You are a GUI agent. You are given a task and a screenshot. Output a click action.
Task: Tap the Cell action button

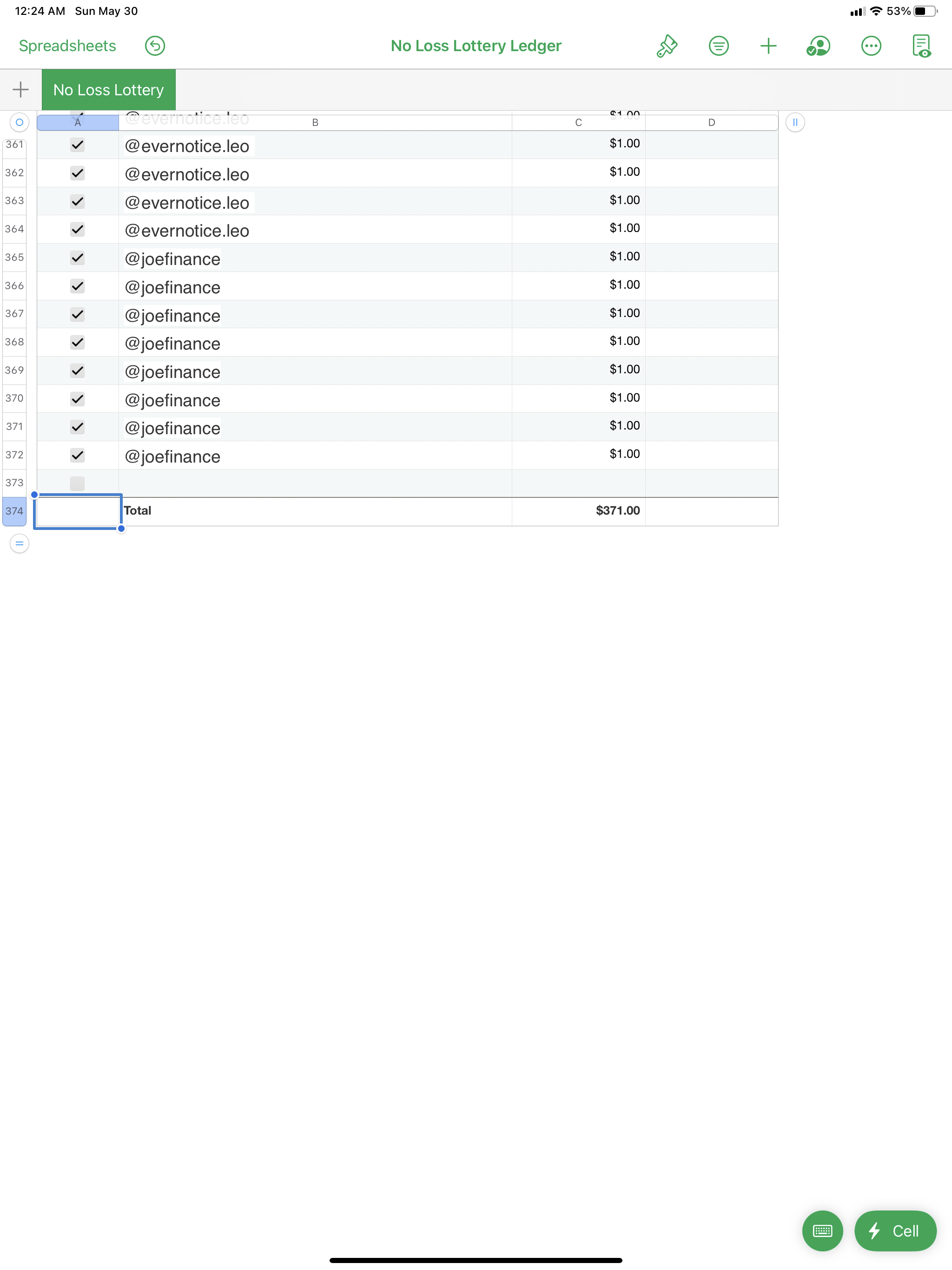coord(894,1230)
